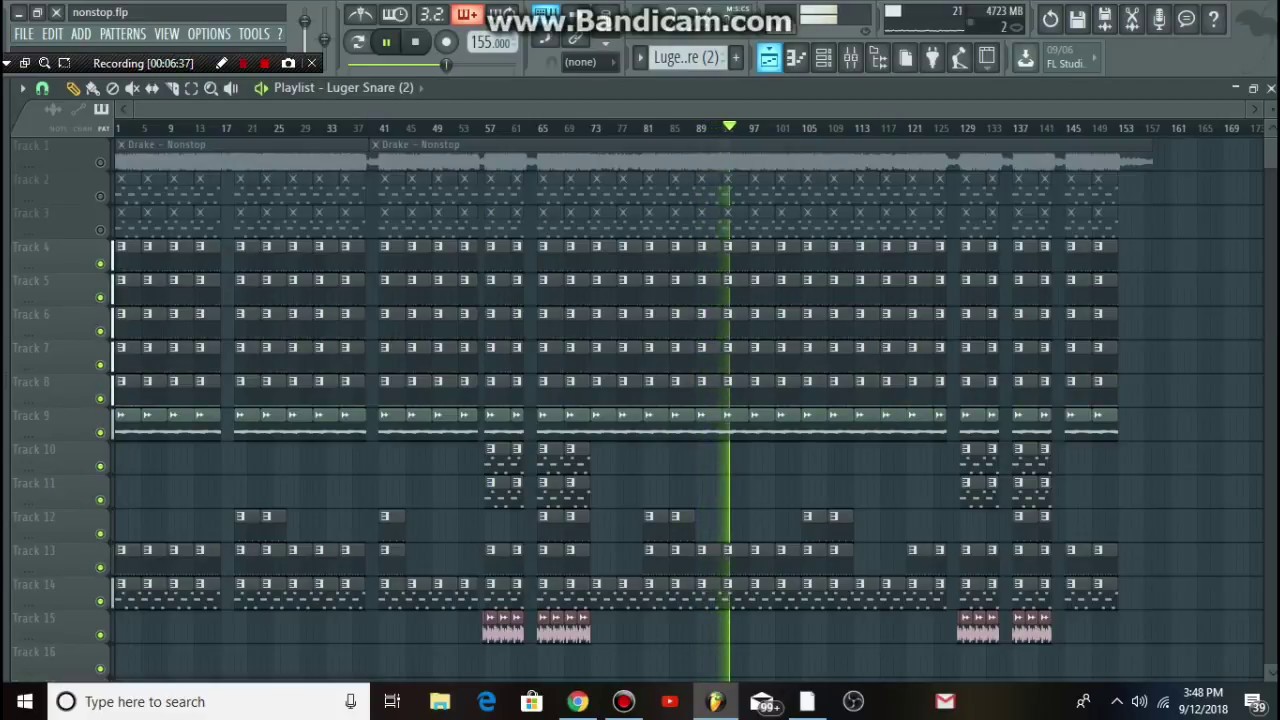The image size is (1280, 720).
Task: Select the Delete tool in Playlist
Action: click(113, 88)
